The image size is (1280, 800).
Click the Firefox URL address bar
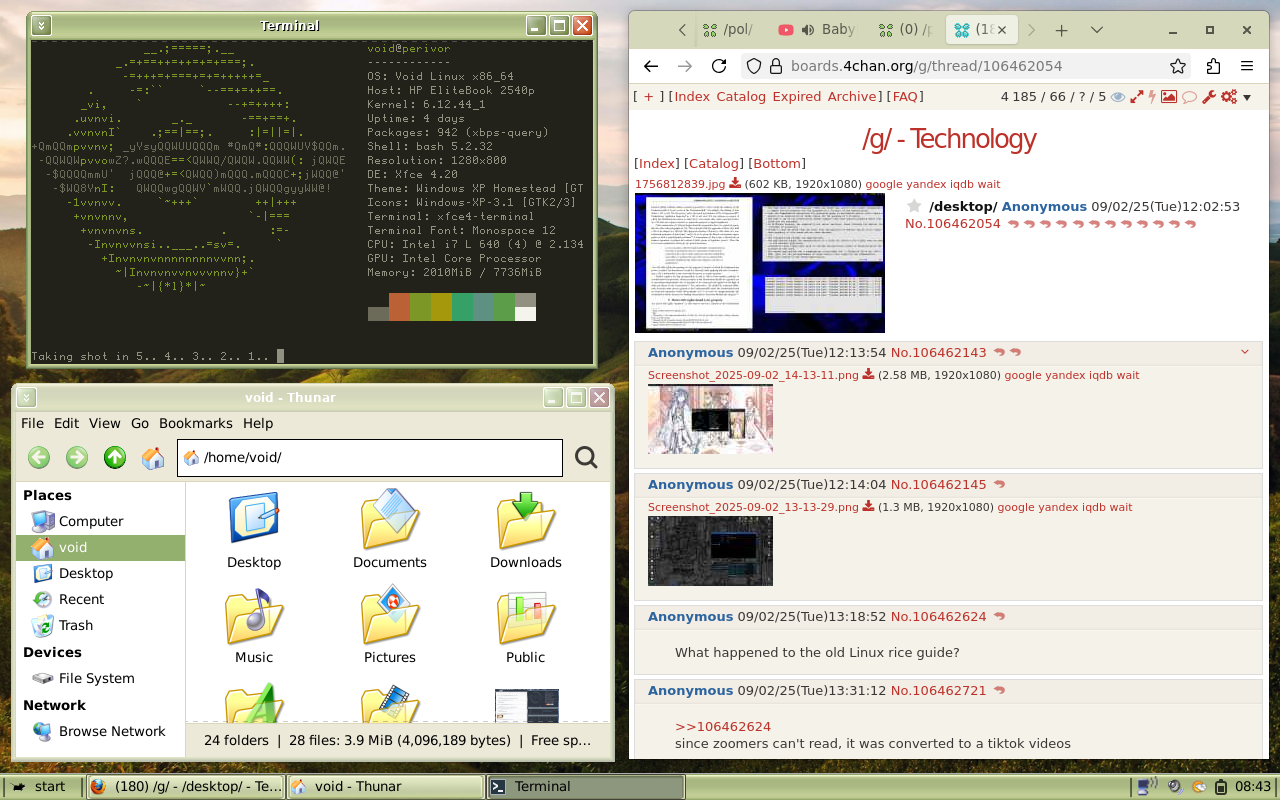(966, 66)
